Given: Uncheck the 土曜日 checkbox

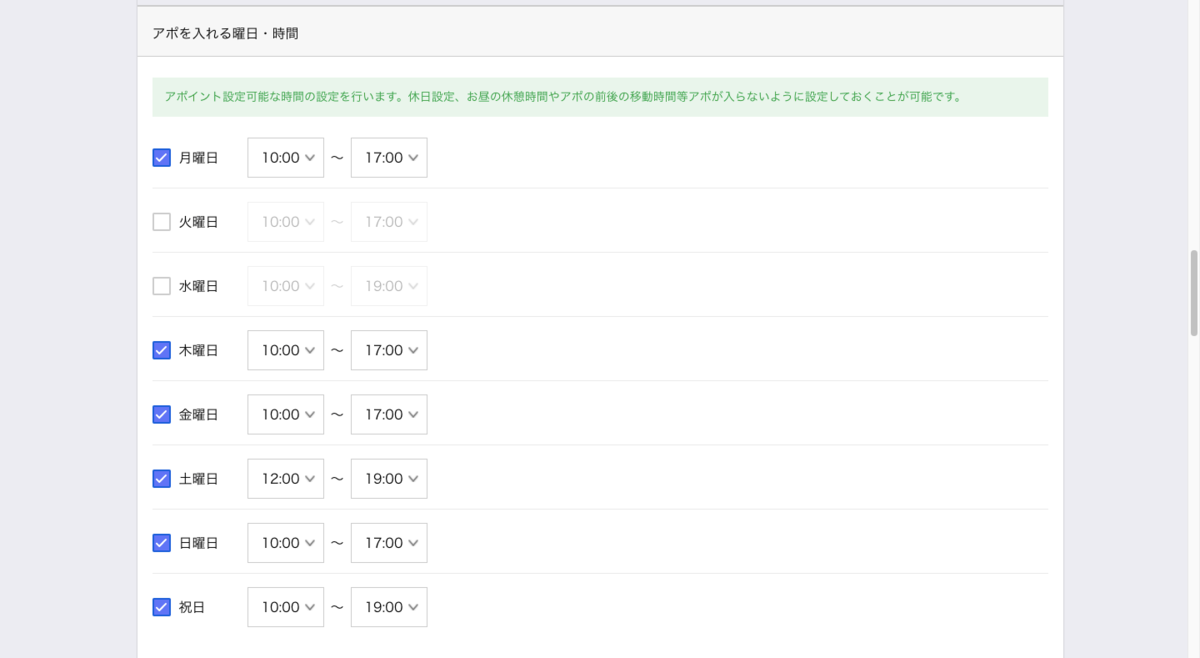Looking at the screenshot, I should click(x=161, y=478).
